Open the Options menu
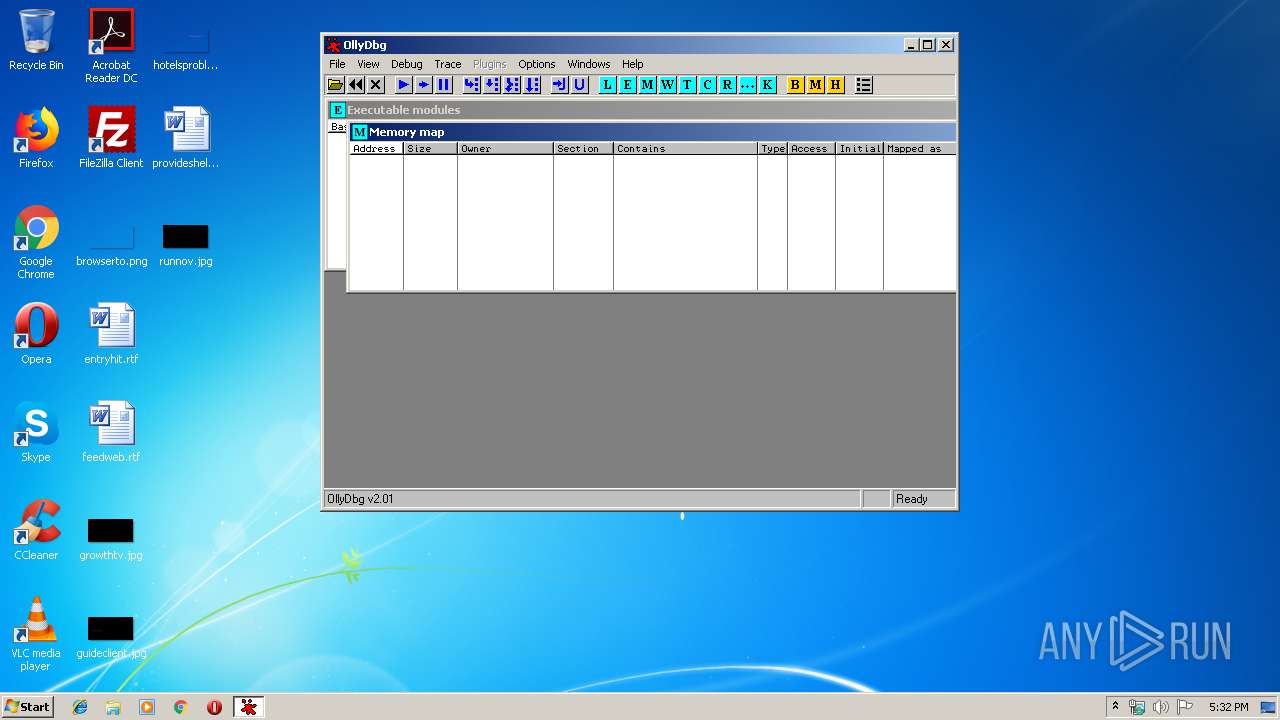The image size is (1280, 720). click(x=536, y=64)
